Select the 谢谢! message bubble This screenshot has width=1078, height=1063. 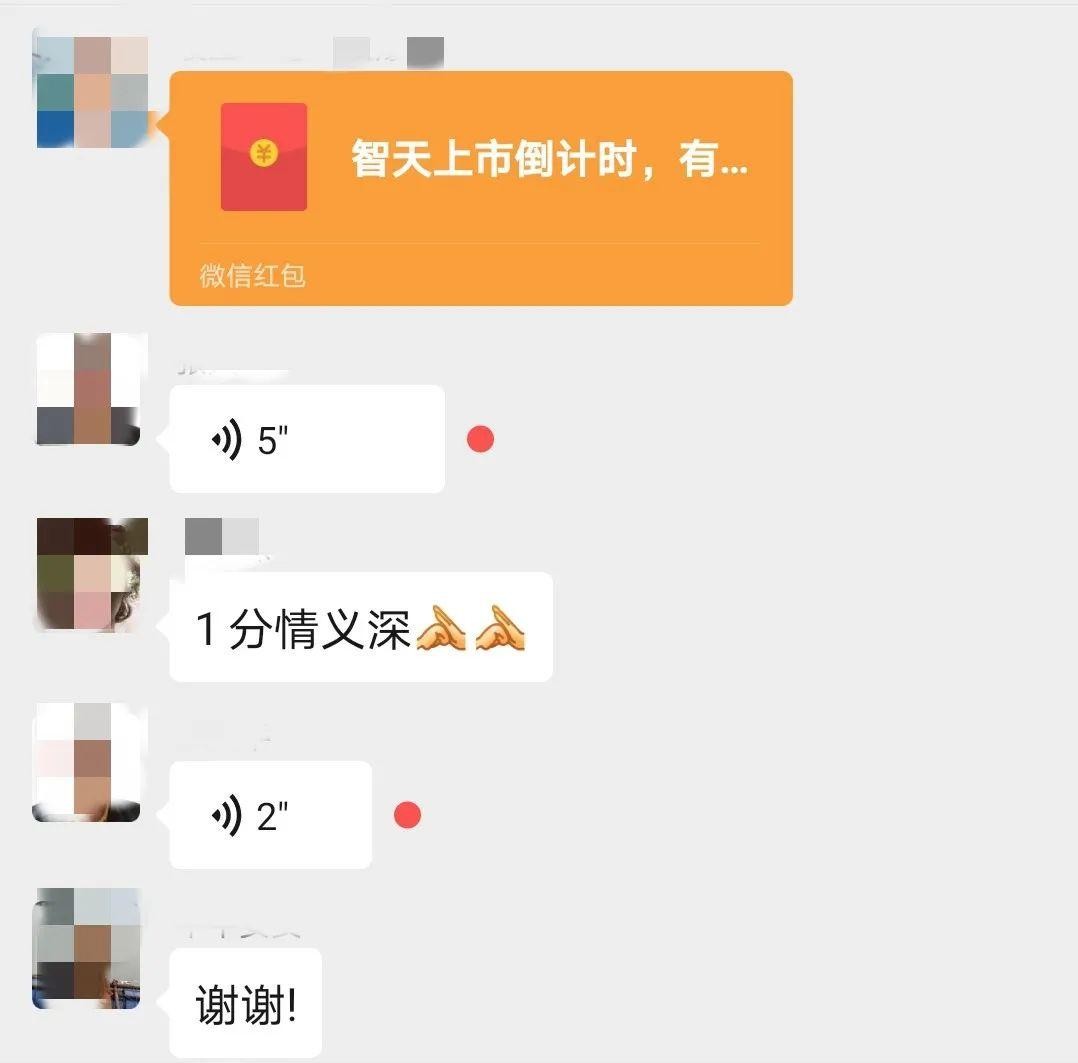pyautogui.click(x=246, y=1003)
